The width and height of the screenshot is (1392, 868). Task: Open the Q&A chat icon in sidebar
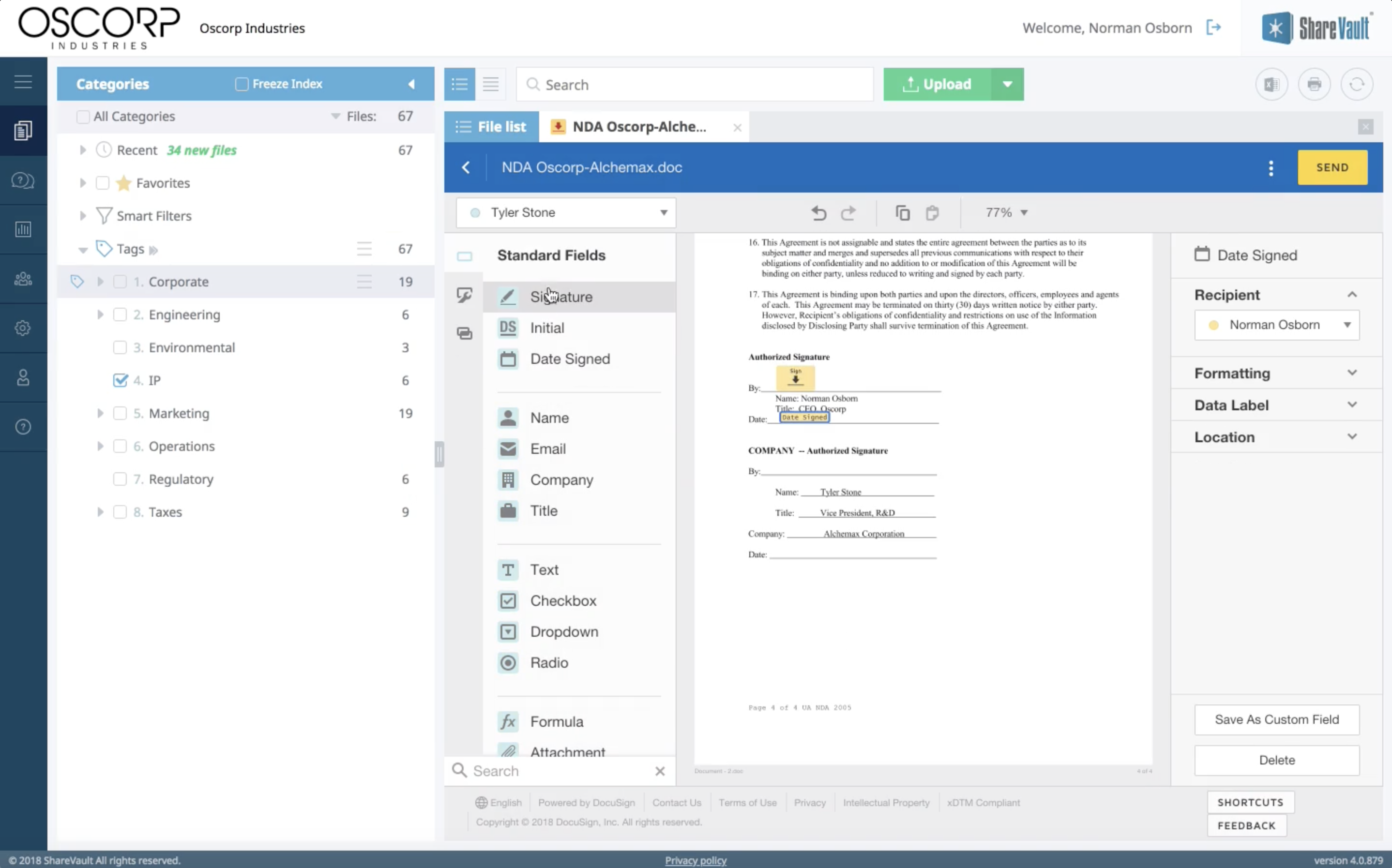click(x=23, y=181)
